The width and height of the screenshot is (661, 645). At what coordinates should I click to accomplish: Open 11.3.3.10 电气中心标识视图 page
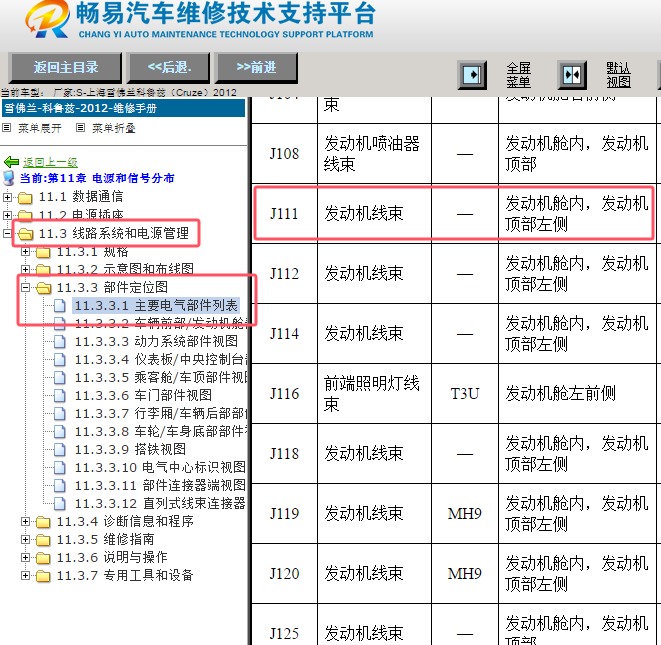tap(160, 467)
